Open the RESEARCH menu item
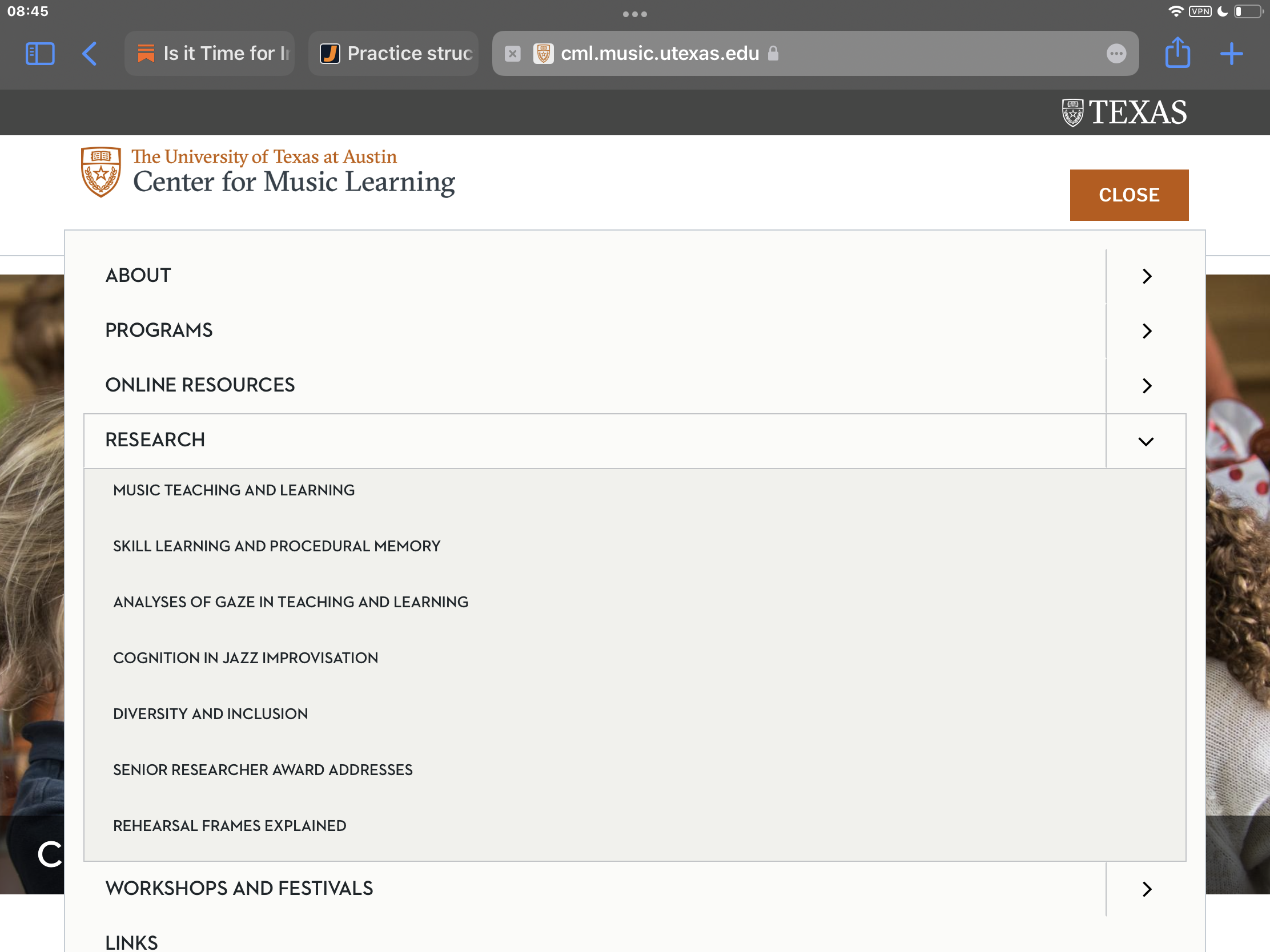Image resolution: width=1270 pixels, height=952 pixels. click(x=155, y=440)
